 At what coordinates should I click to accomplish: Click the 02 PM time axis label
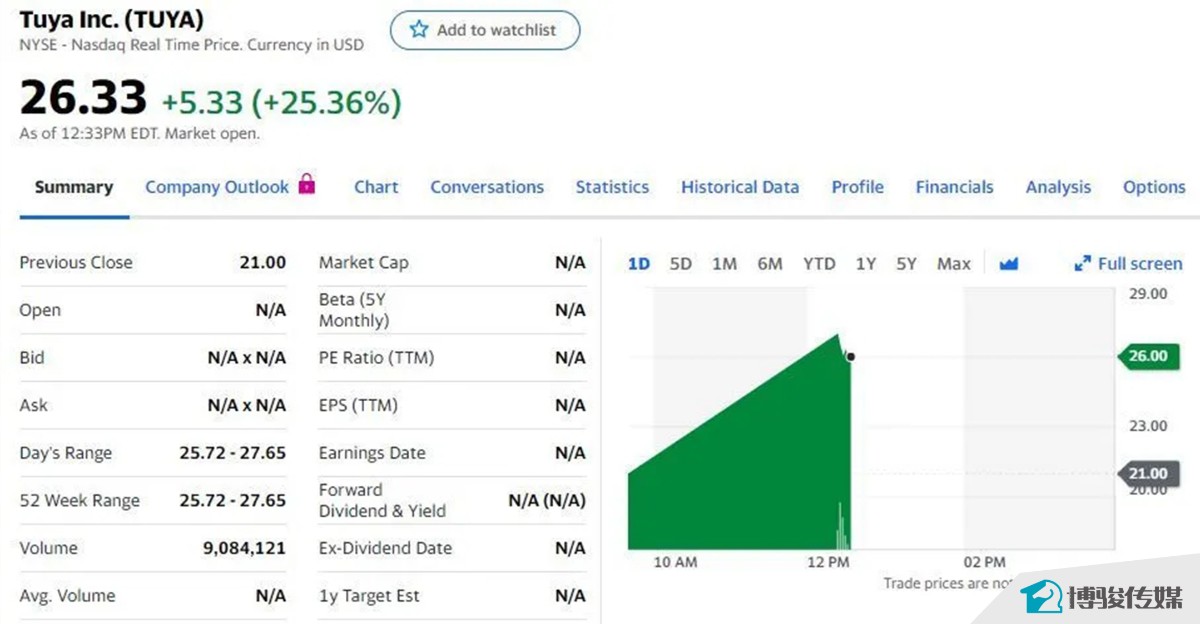pos(985,562)
